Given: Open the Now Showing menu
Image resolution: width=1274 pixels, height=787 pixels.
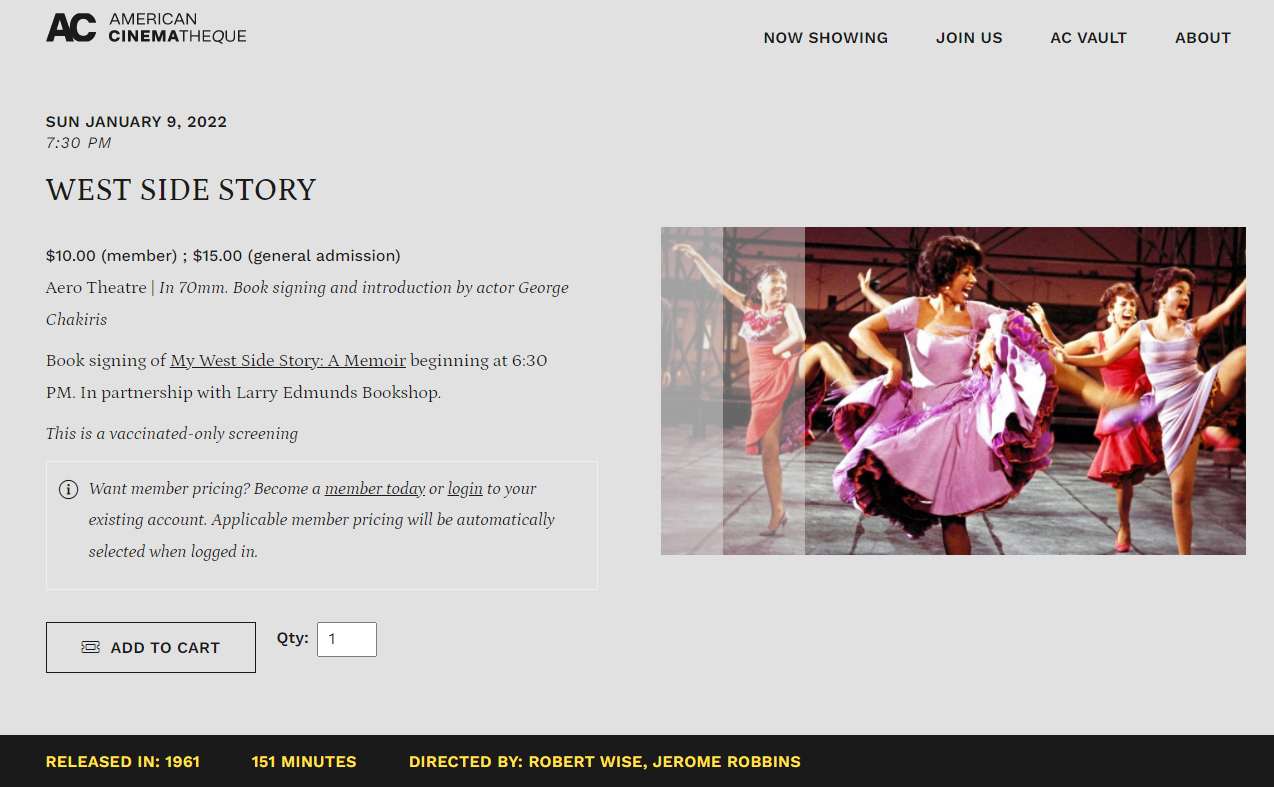Looking at the screenshot, I should [x=825, y=38].
